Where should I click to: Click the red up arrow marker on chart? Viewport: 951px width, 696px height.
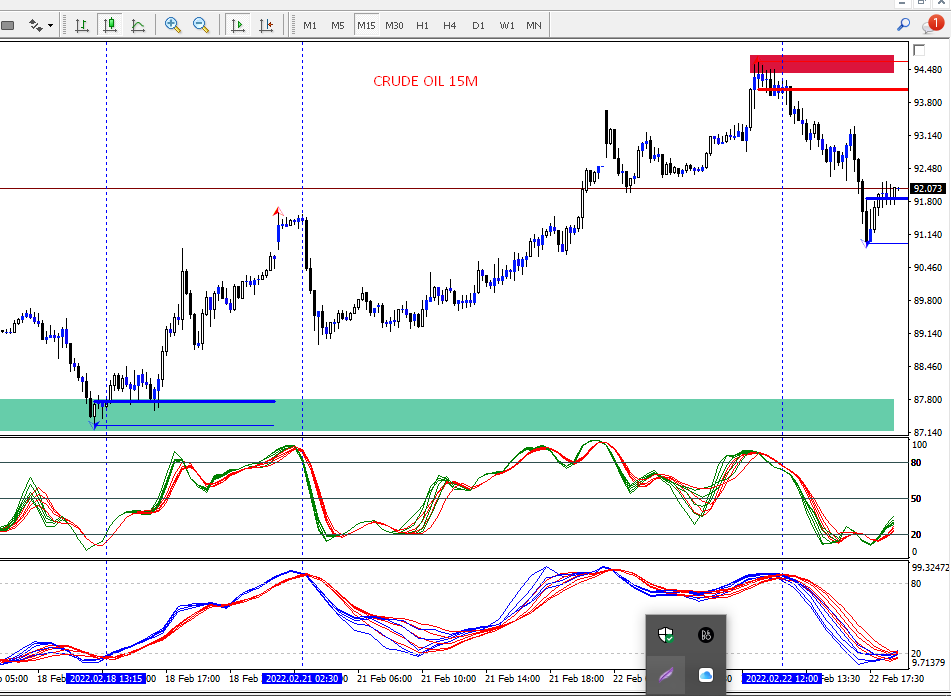tap(278, 212)
